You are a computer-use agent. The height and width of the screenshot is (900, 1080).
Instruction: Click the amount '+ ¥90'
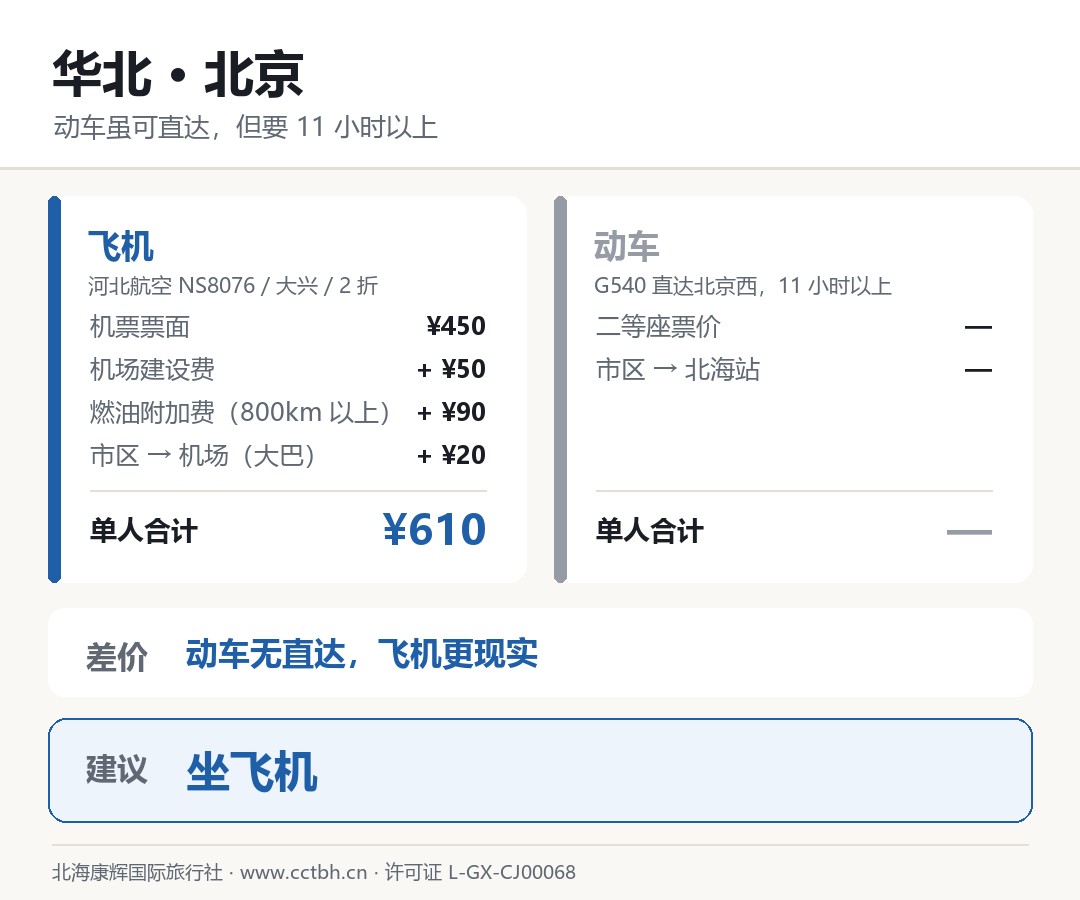coord(451,412)
